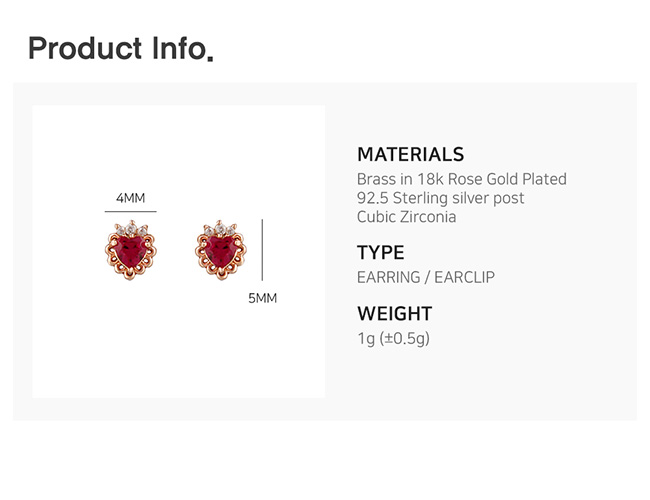This screenshot has height=500, width=650.
Task: Click the crown stones on the left earring
Action: [x=130, y=231]
